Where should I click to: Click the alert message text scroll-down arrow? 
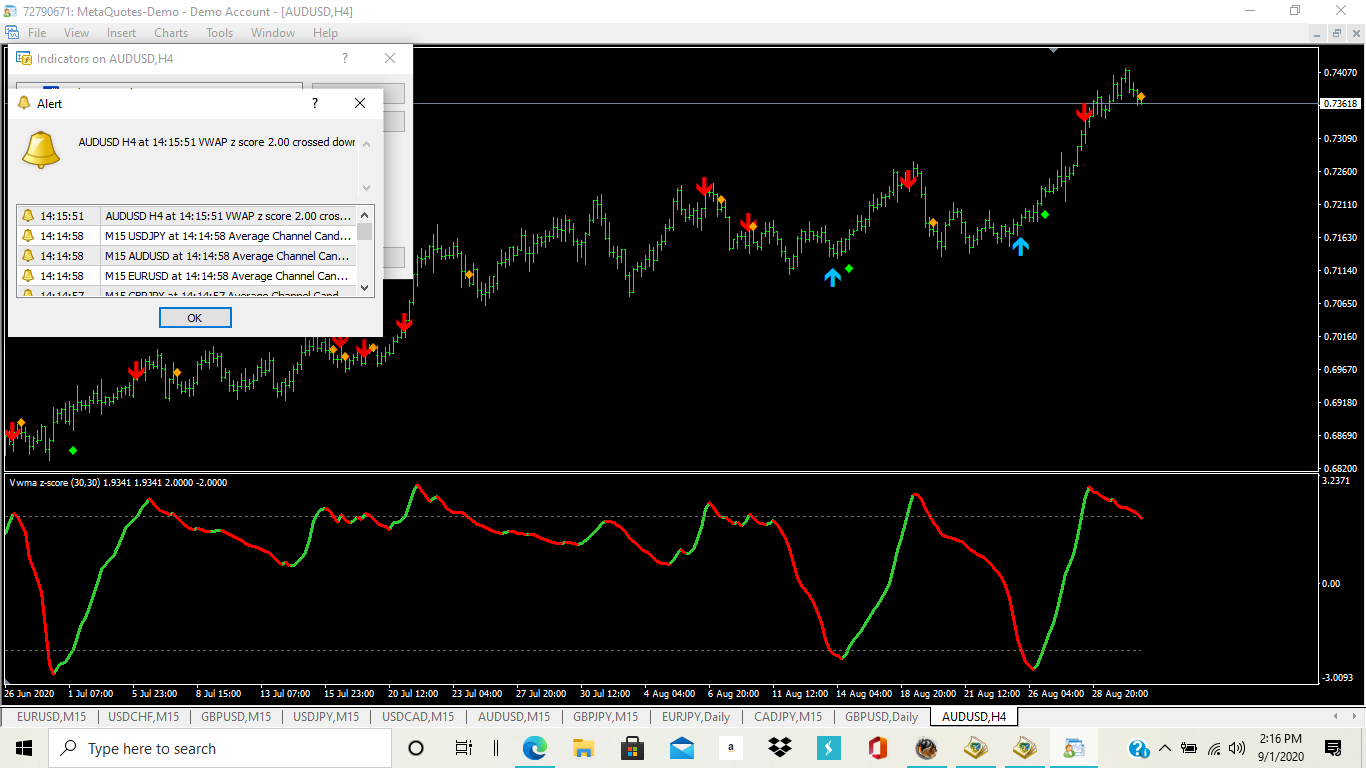click(366, 187)
